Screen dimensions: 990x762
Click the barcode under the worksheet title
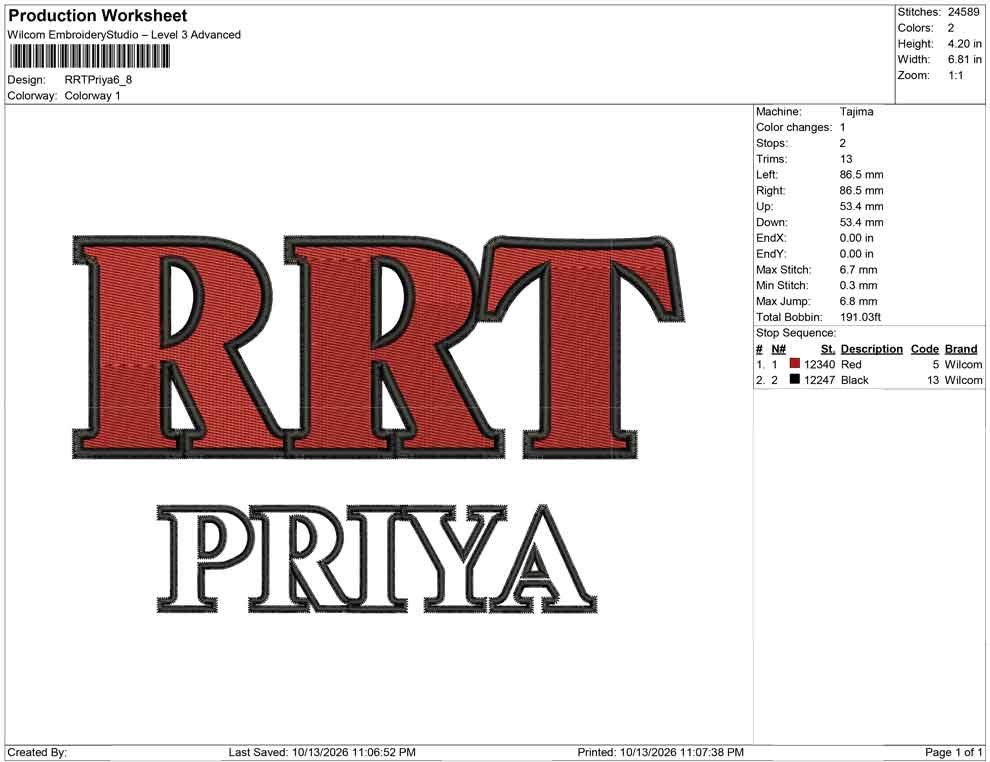89,57
